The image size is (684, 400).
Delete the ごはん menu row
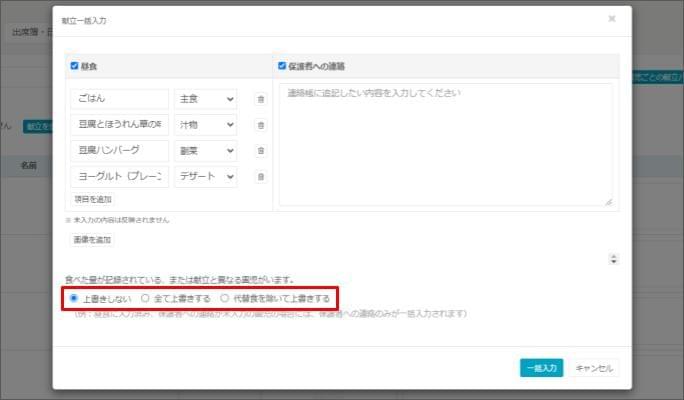(x=261, y=99)
